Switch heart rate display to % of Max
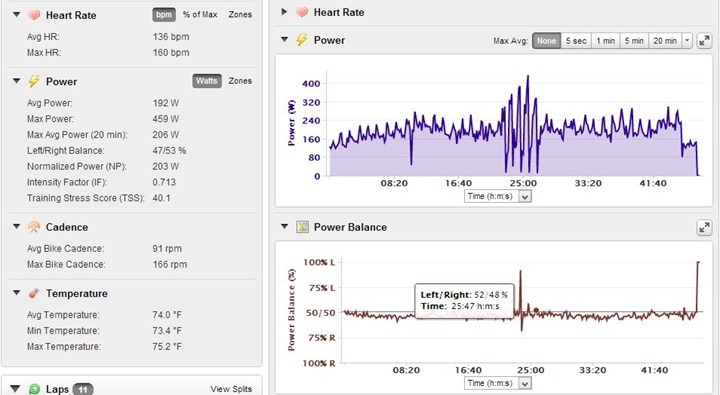Screen dimensions: 720x395 point(200,15)
